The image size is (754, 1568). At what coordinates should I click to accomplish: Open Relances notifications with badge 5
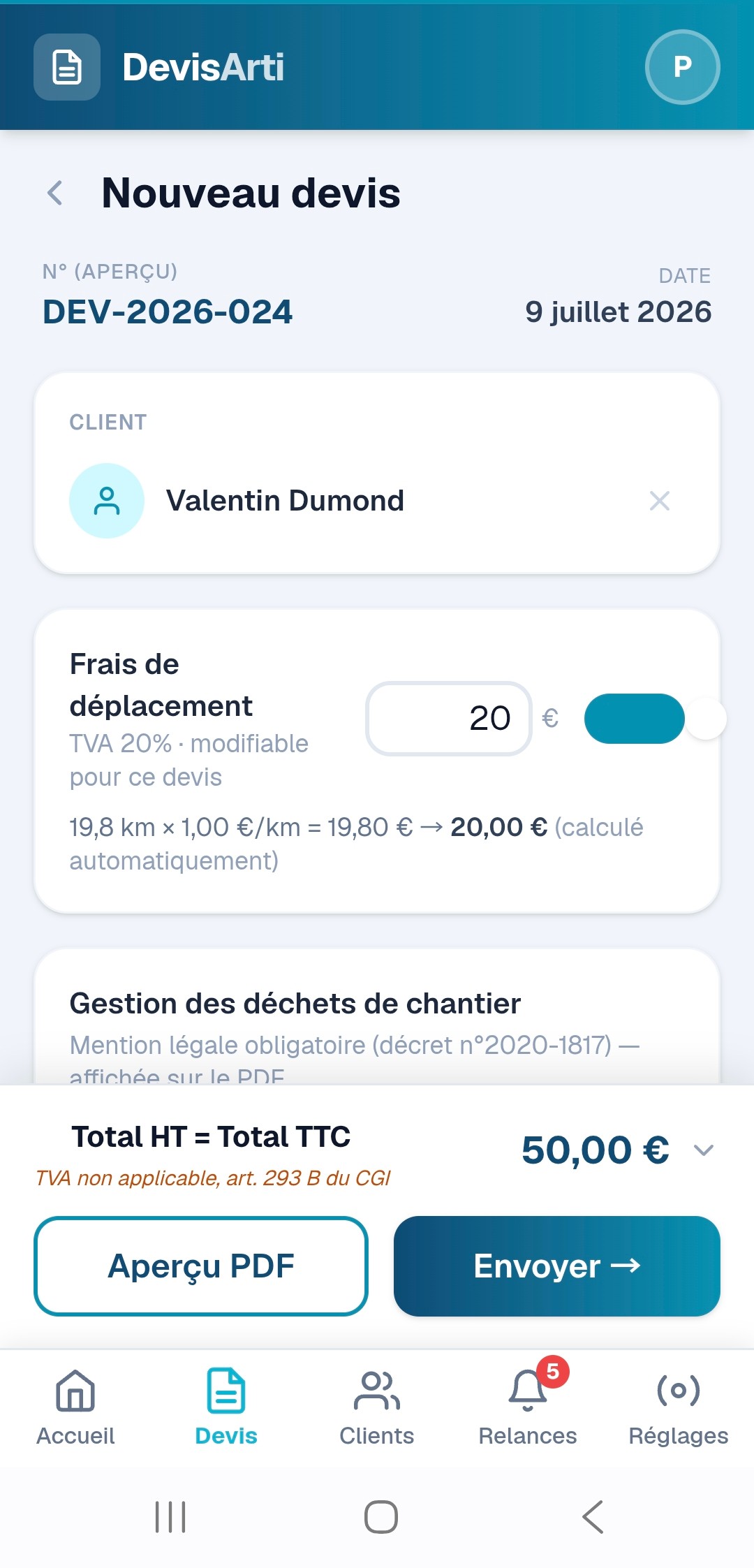tap(528, 1407)
